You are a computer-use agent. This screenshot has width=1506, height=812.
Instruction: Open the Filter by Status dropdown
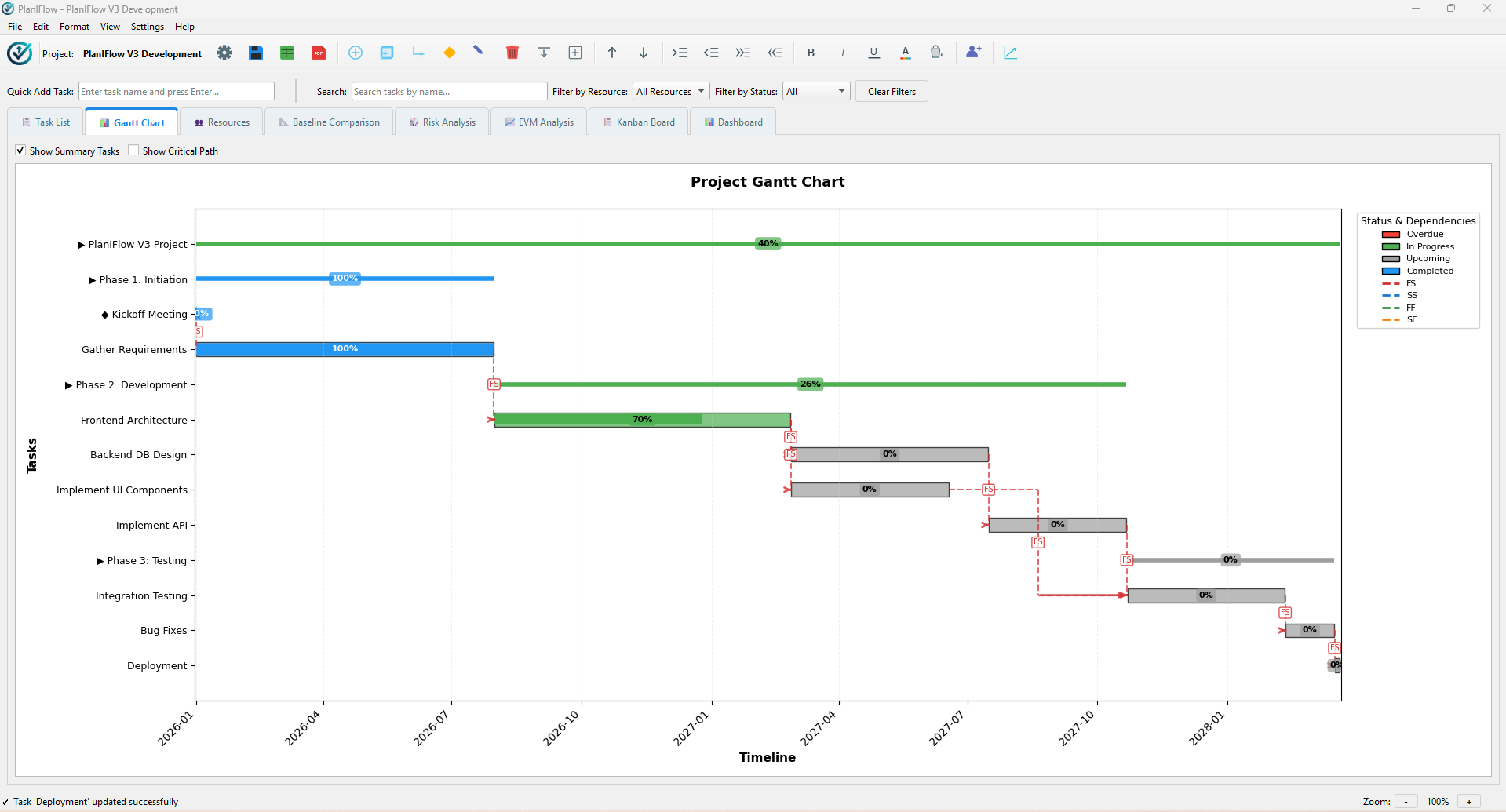point(816,92)
